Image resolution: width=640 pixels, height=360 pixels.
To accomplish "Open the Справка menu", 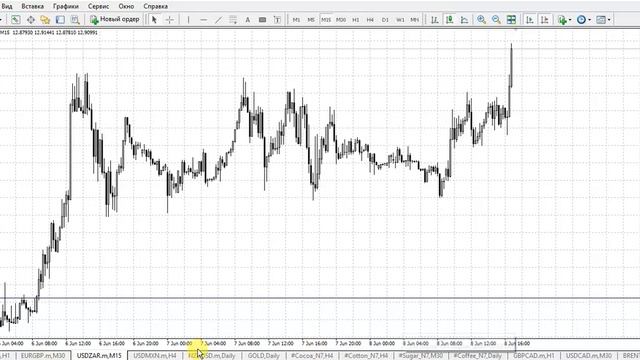I will (156, 7).
